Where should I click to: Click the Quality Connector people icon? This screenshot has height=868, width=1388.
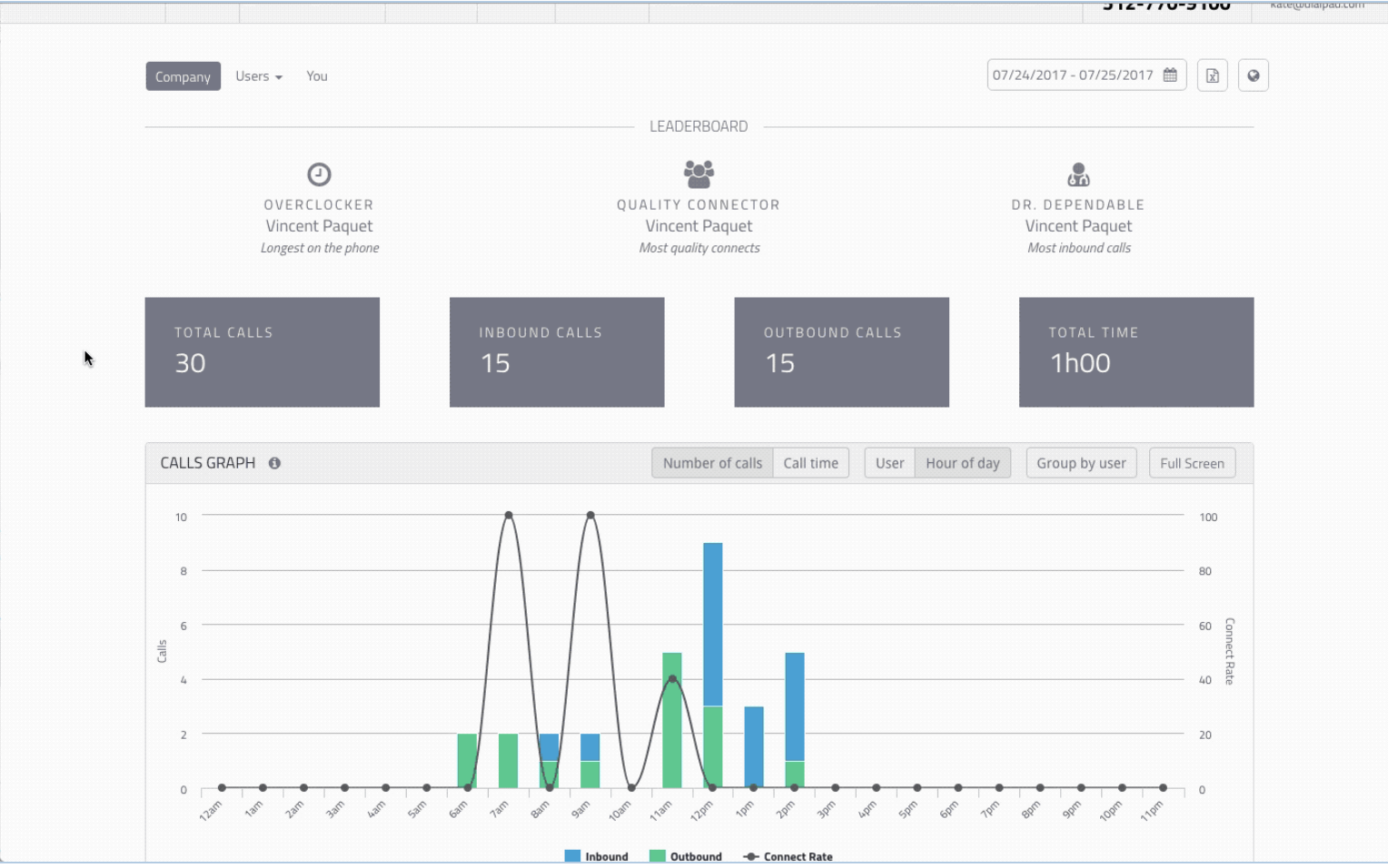click(x=699, y=173)
